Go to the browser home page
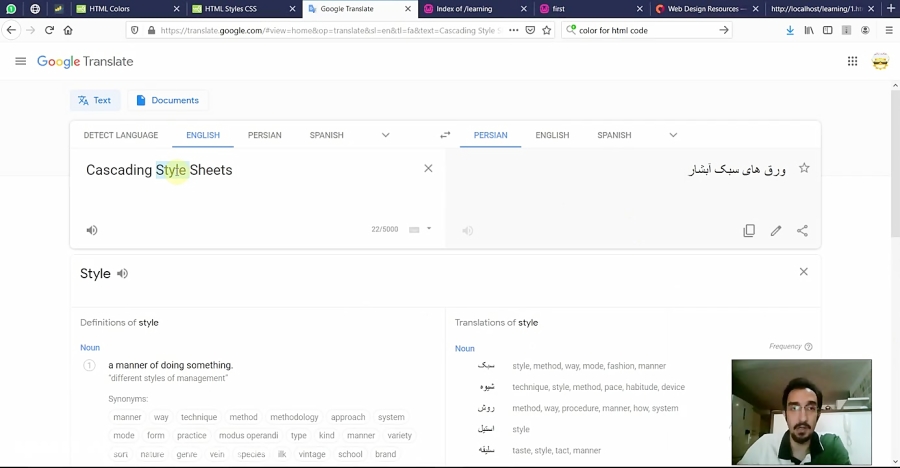900x468 pixels. click(68, 30)
